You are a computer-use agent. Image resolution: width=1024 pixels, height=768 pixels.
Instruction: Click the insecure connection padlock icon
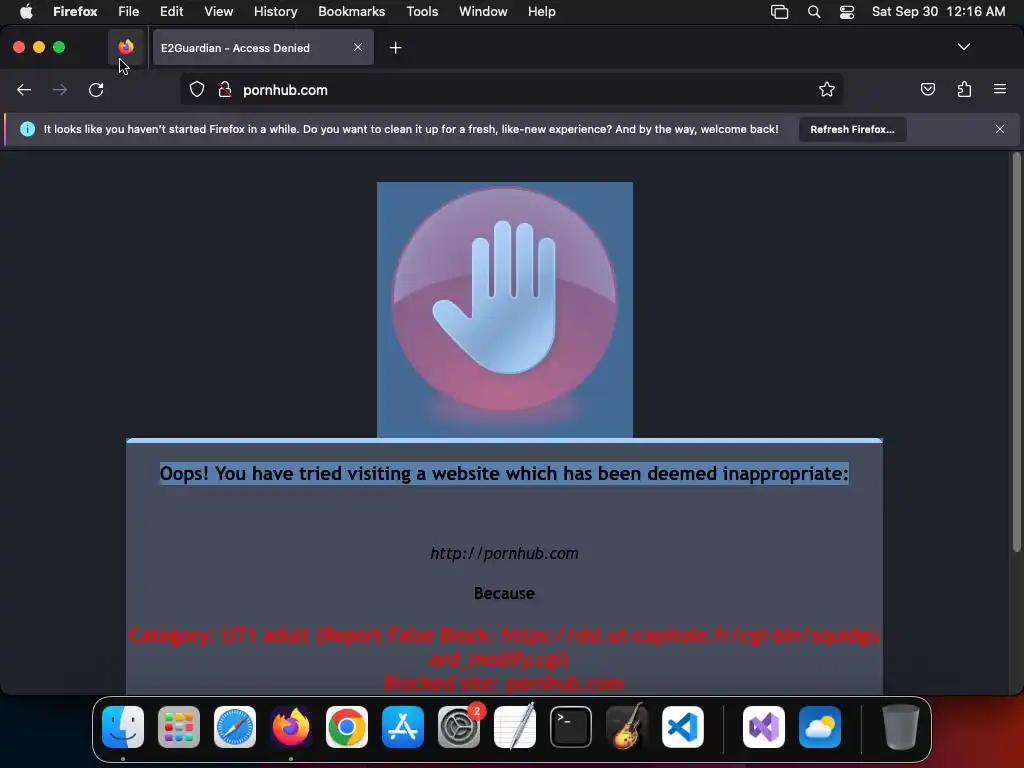point(225,89)
